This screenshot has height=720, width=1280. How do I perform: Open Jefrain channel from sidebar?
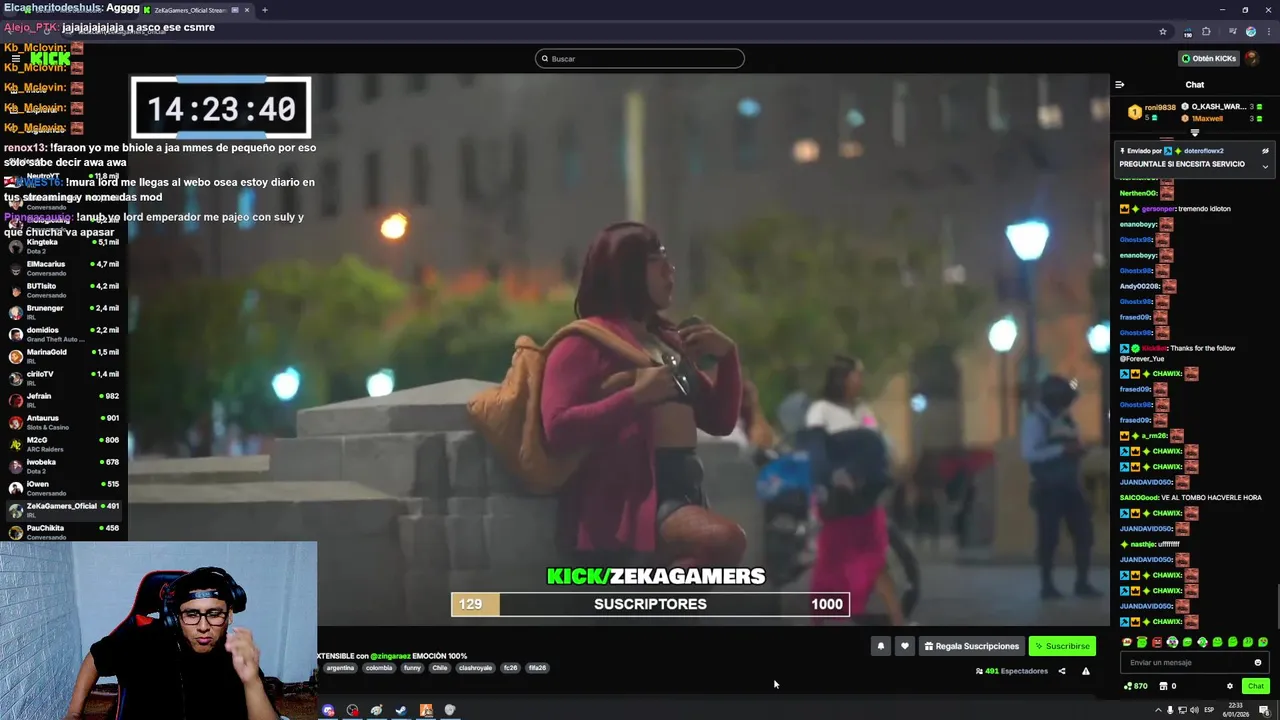[x=64, y=400]
